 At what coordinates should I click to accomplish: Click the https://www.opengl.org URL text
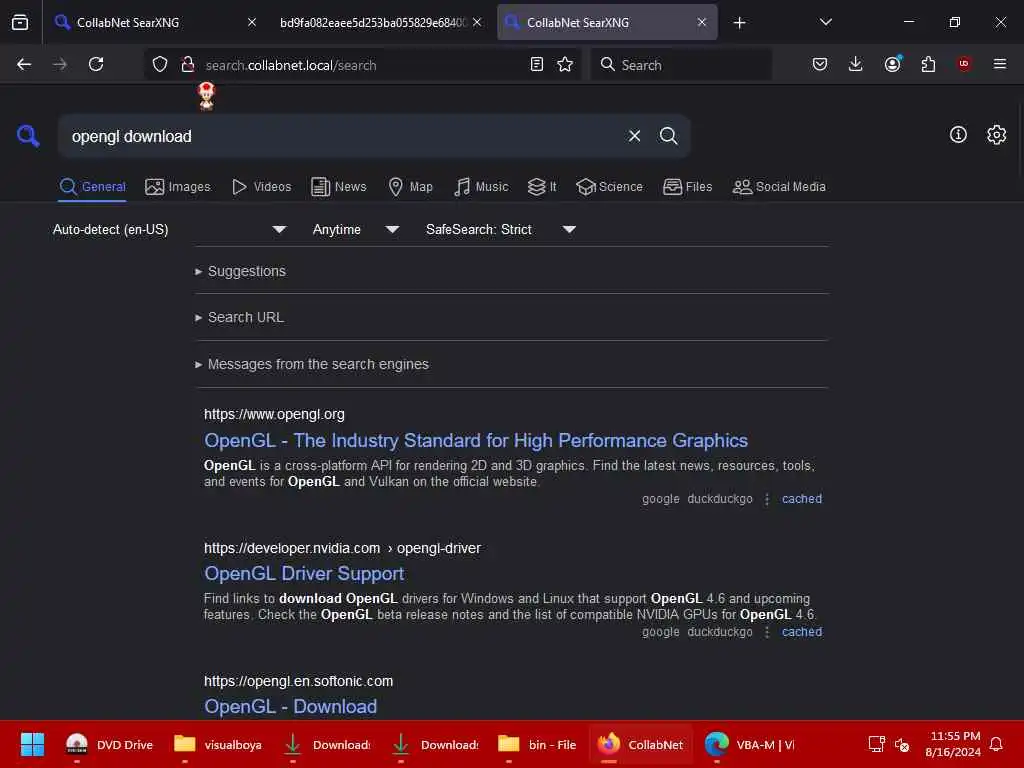(274, 415)
